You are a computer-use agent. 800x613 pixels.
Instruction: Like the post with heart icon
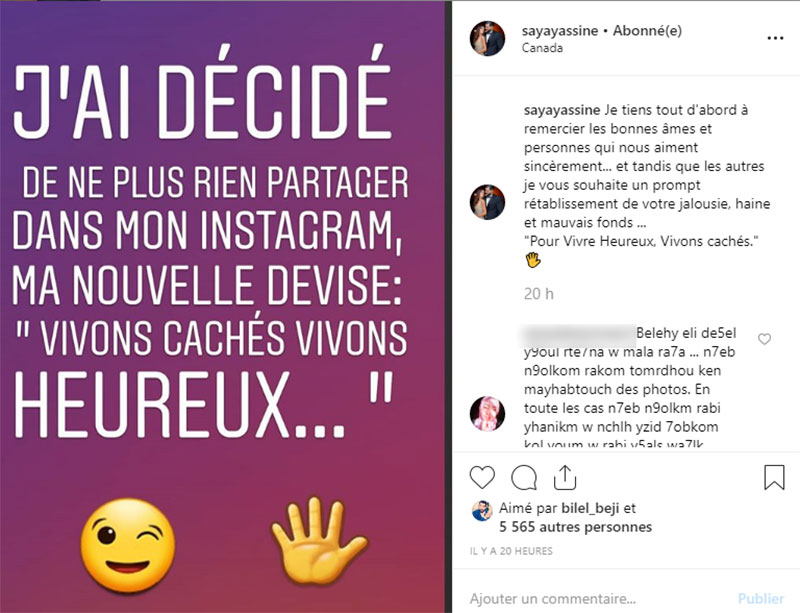482,478
